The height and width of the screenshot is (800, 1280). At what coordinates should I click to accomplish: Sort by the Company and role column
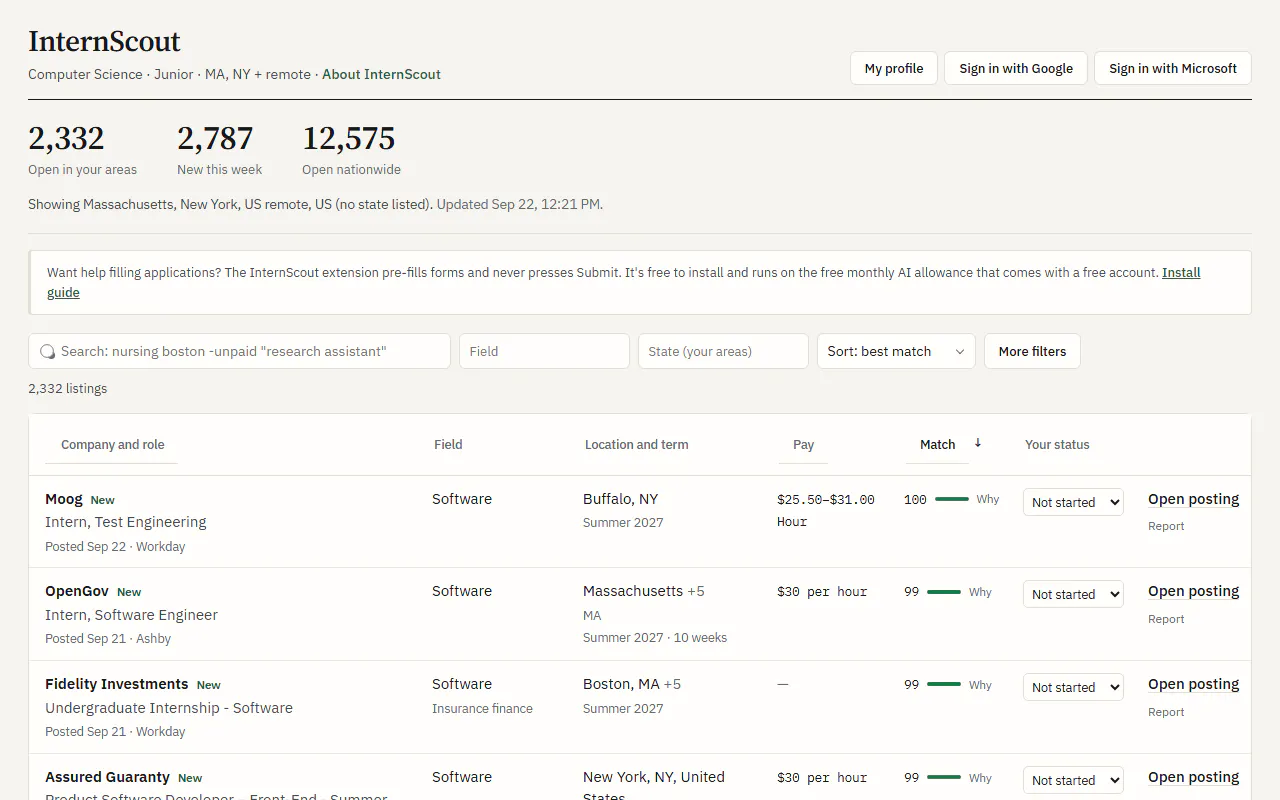(112, 445)
